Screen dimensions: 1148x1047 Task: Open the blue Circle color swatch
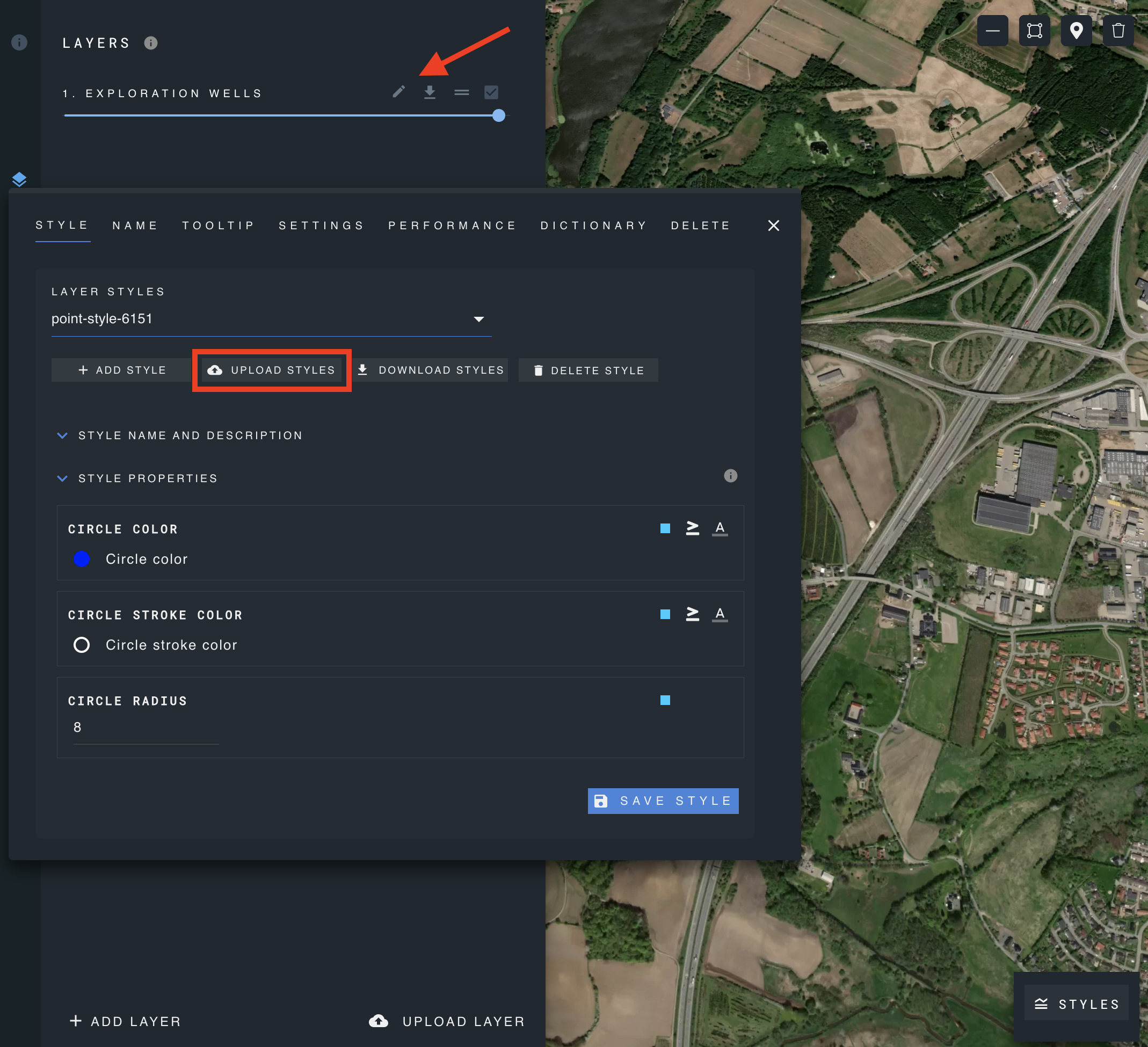point(82,559)
